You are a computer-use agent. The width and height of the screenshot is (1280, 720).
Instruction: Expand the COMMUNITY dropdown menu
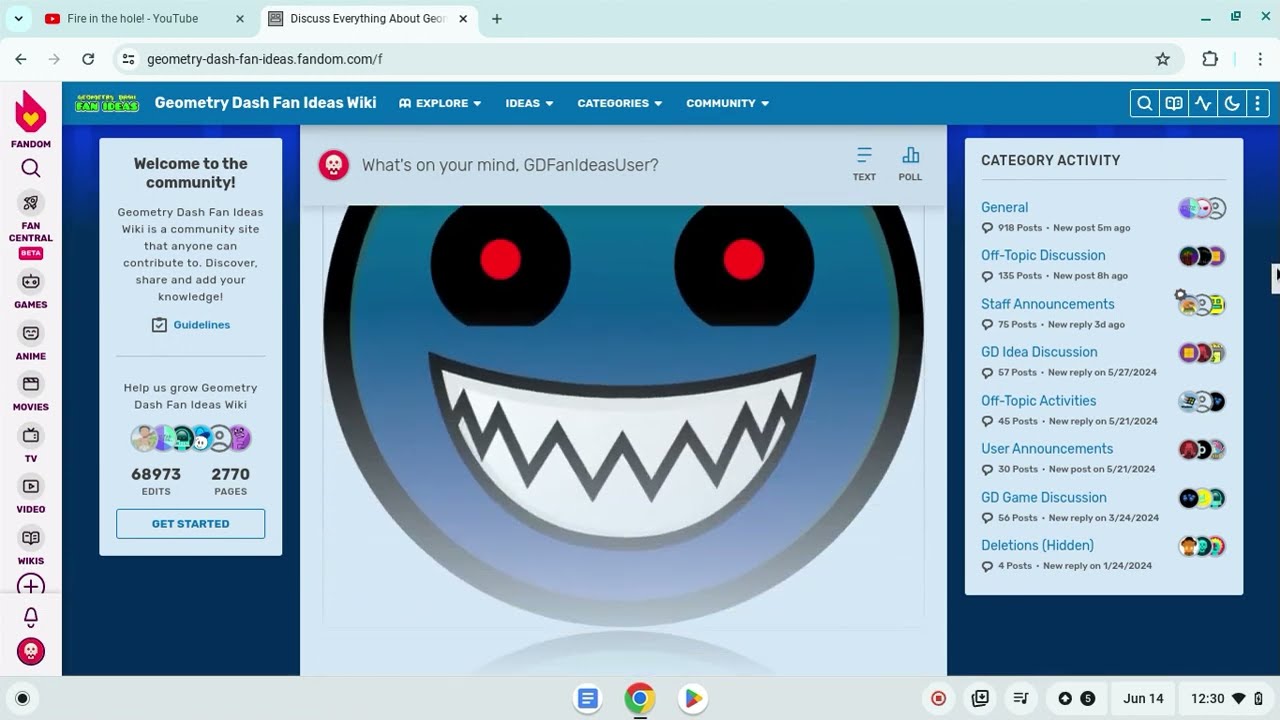[728, 103]
